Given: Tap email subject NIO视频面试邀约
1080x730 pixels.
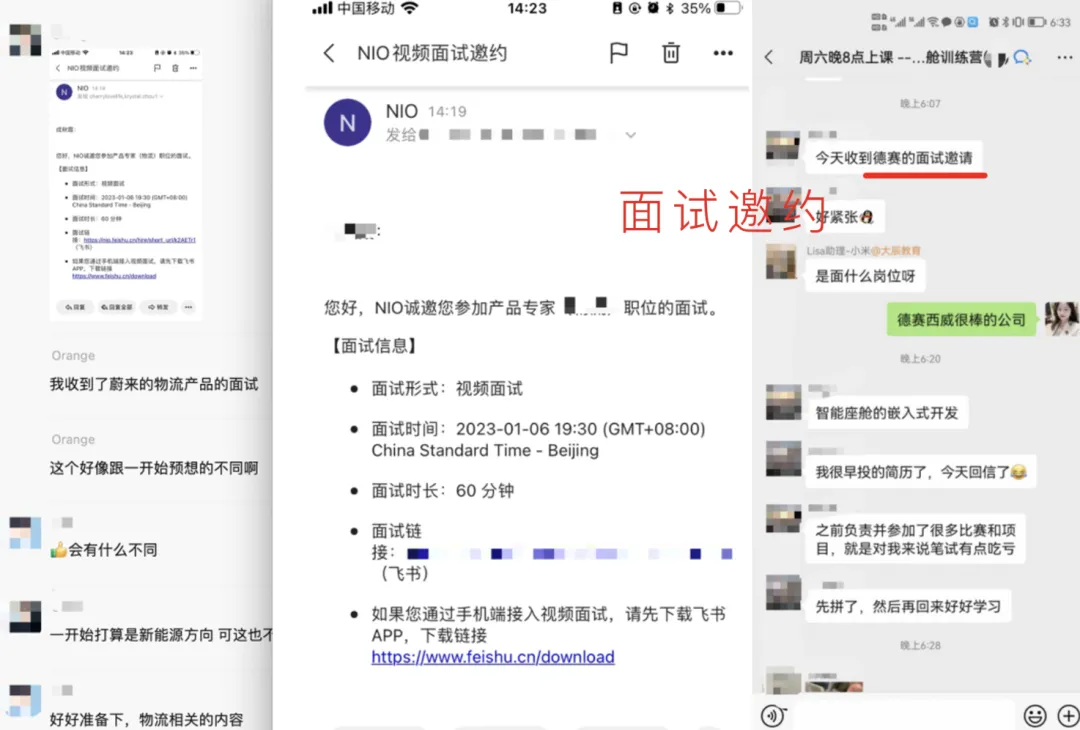Looking at the screenshot, I should [x=432, y=53].
